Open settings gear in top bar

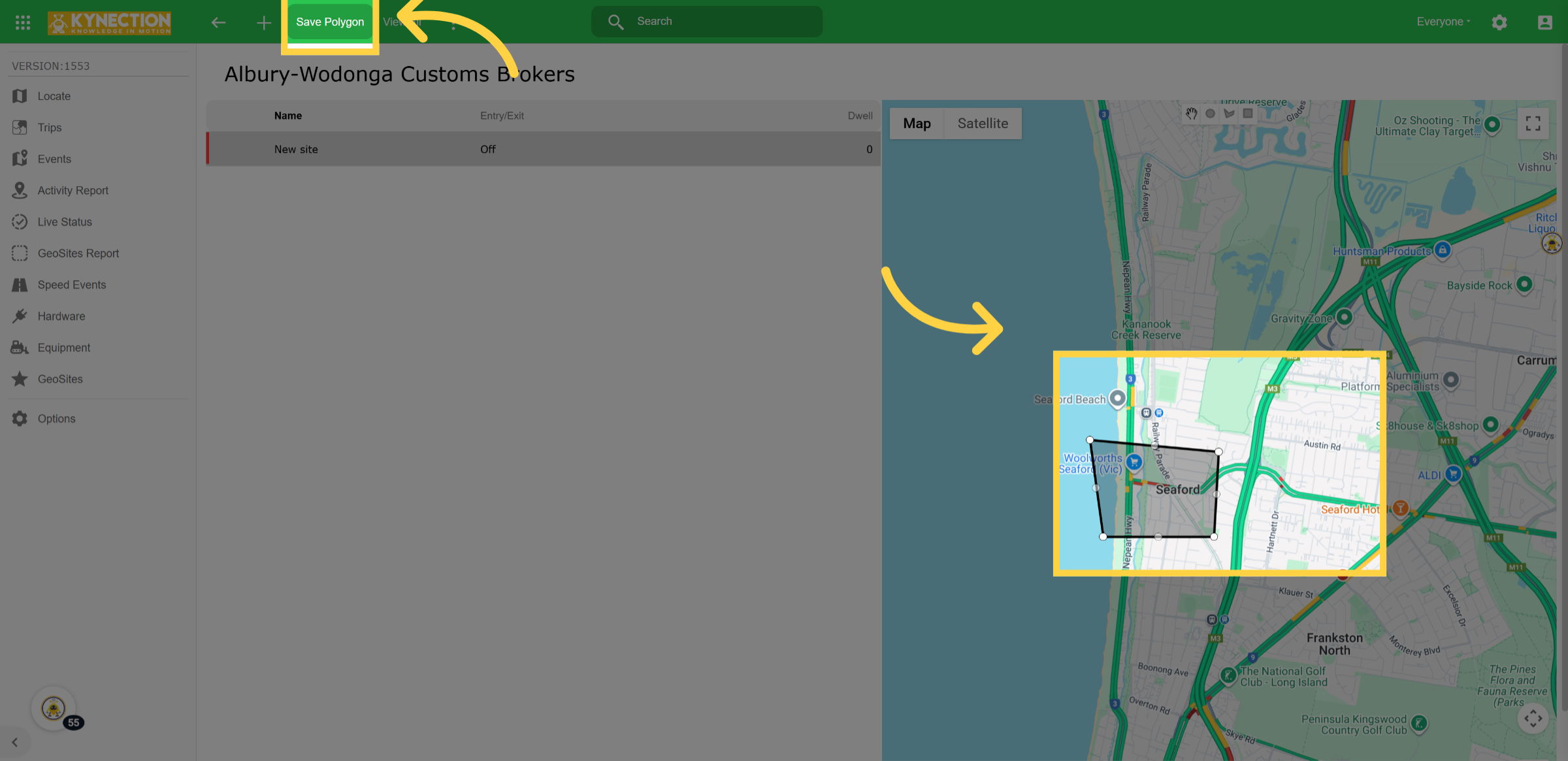pyautogui.click(x=1499, y=22)
